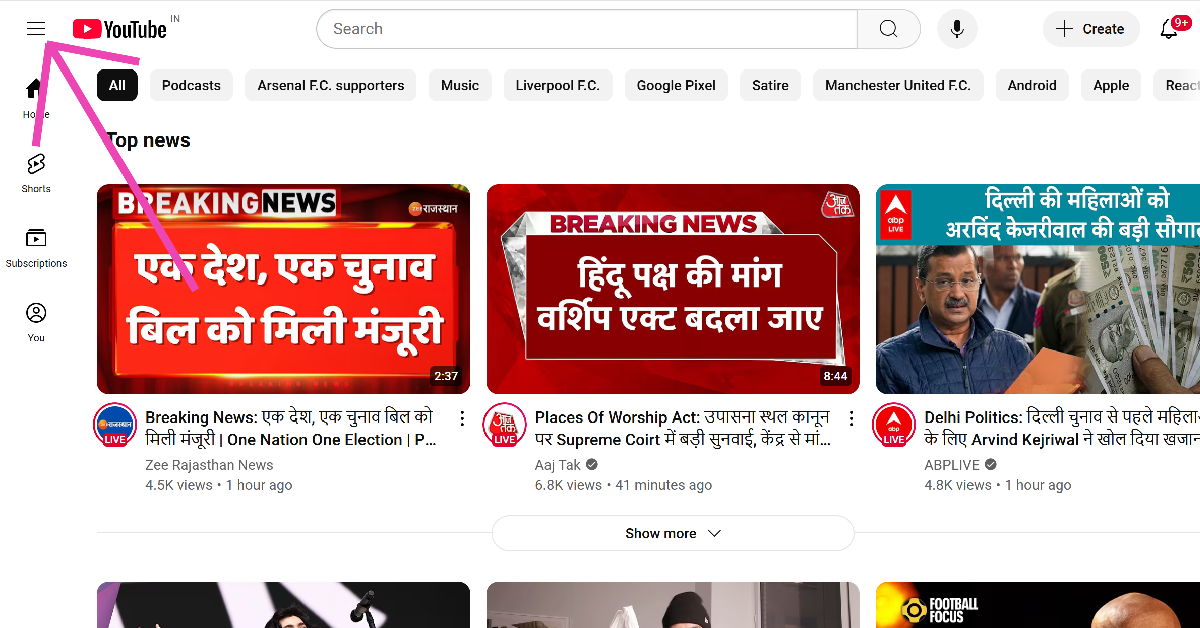Open Zee Rajasthan News channel avatar

[x=115, y=425]
